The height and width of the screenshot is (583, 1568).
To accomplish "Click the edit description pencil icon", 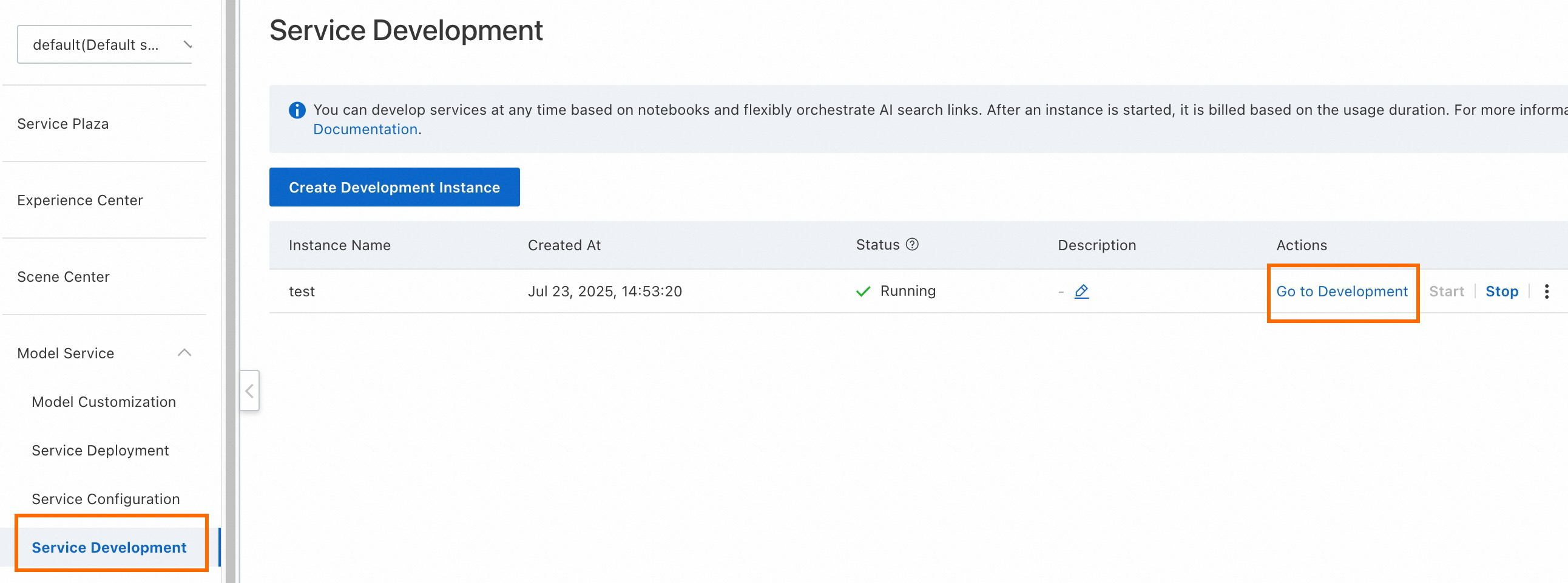I will click(x=1081, y=291).
